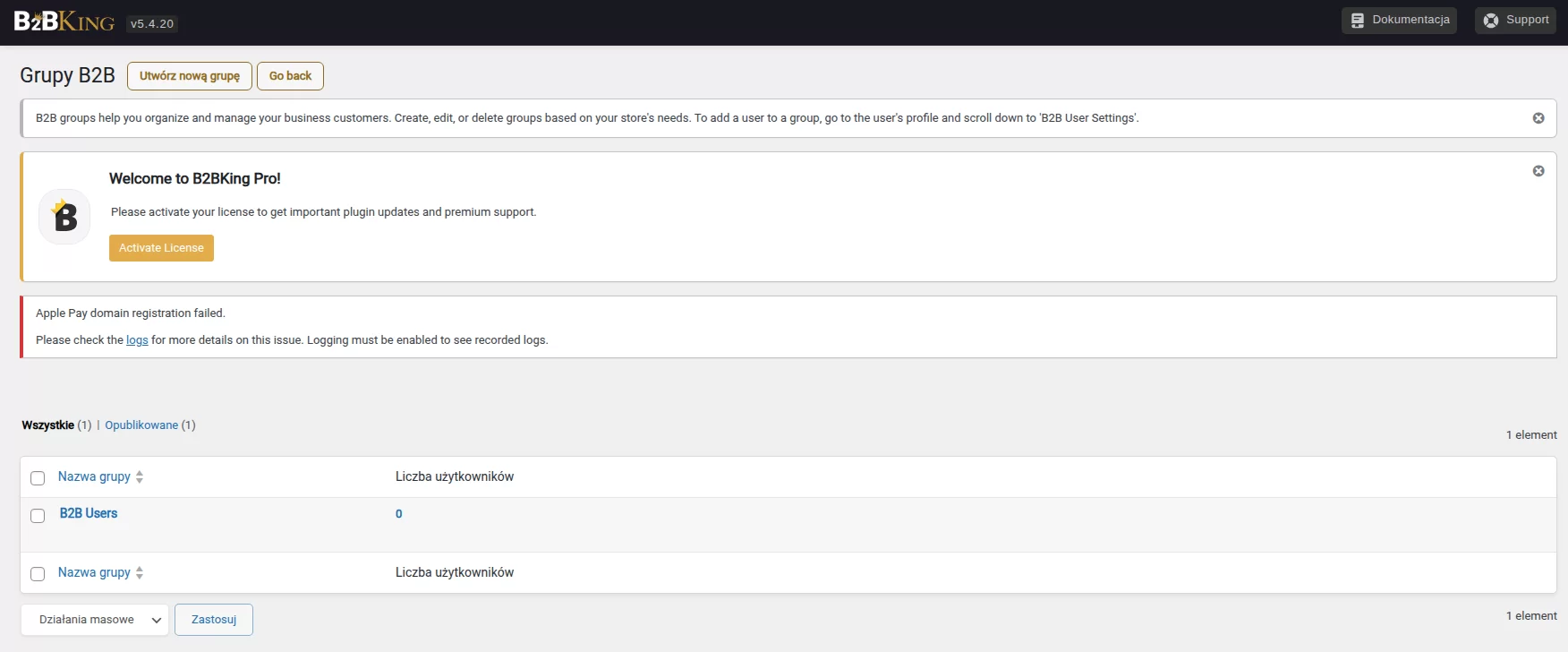
Task: Open the logs link in Apple Pay notice
Action: click(x=137, y=340)
